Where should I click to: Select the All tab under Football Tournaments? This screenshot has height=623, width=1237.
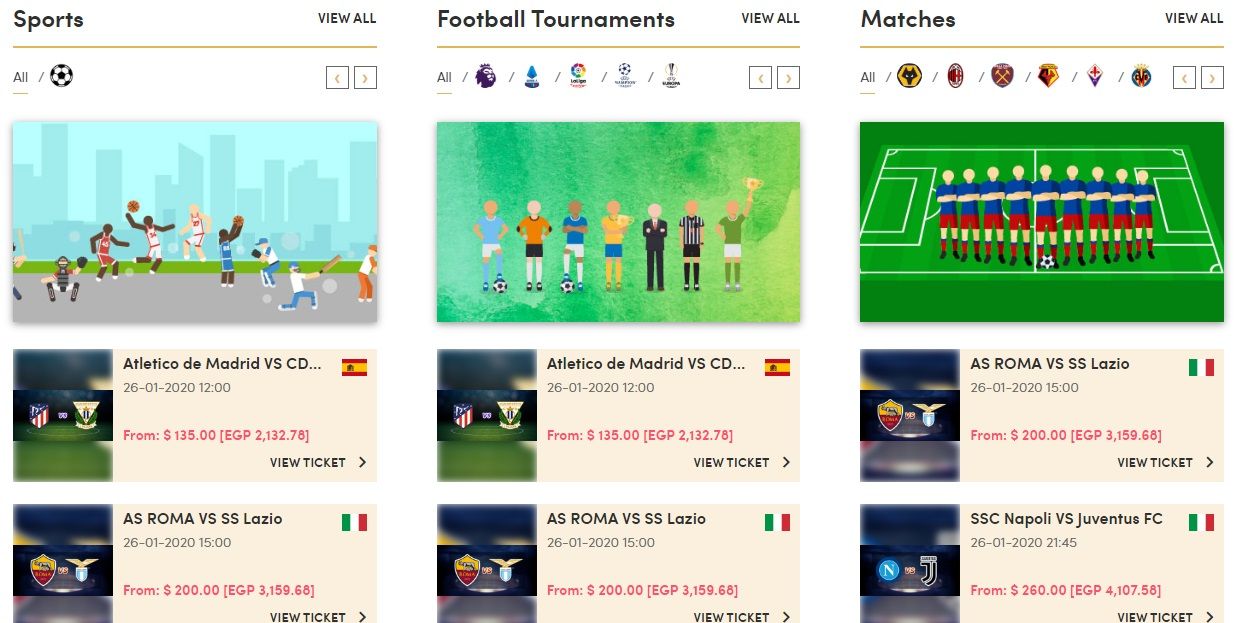(x=444, y=78)
